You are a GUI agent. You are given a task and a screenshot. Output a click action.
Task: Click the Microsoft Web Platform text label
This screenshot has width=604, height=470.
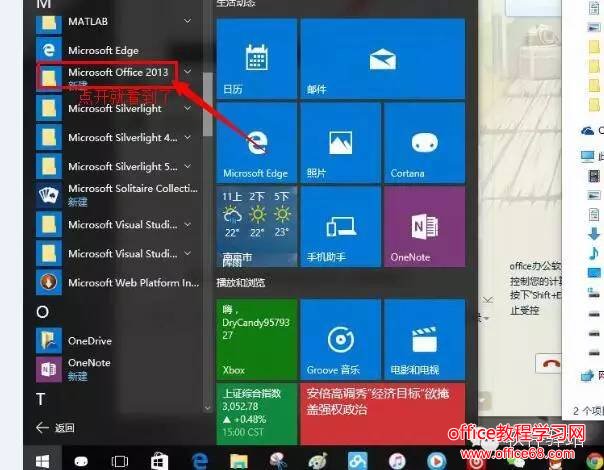(x=134, y=283)
